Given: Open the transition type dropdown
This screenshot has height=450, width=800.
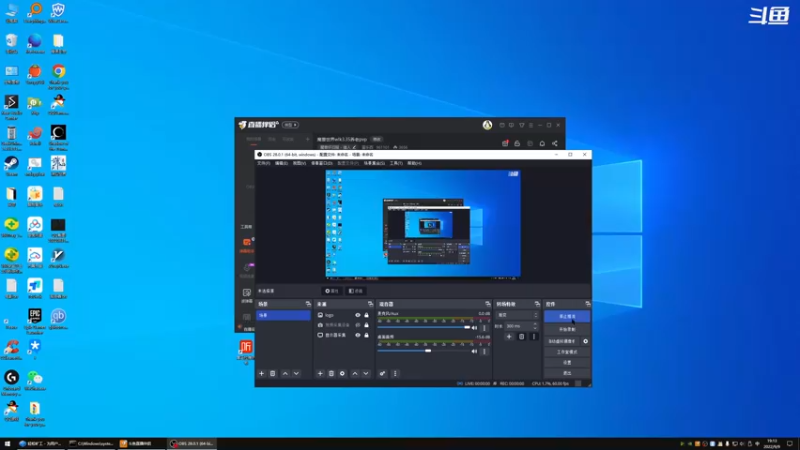Looking at the screenshot, I should tap(517, 315).
